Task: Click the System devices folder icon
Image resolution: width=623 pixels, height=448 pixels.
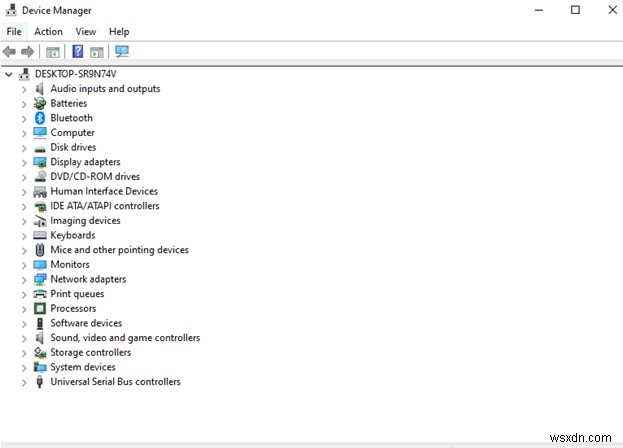Action: (x=40, y=367)
